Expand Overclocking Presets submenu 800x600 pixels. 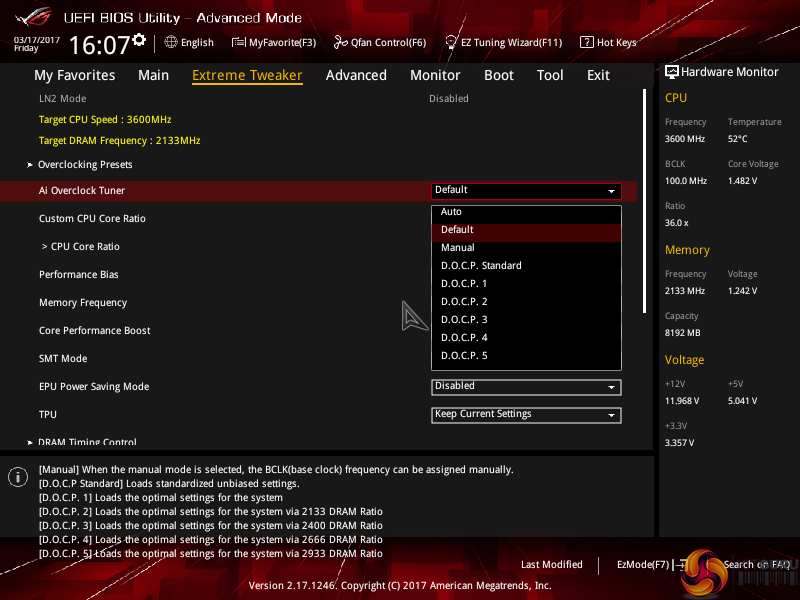pyautogui.click(x=85, y=164)
